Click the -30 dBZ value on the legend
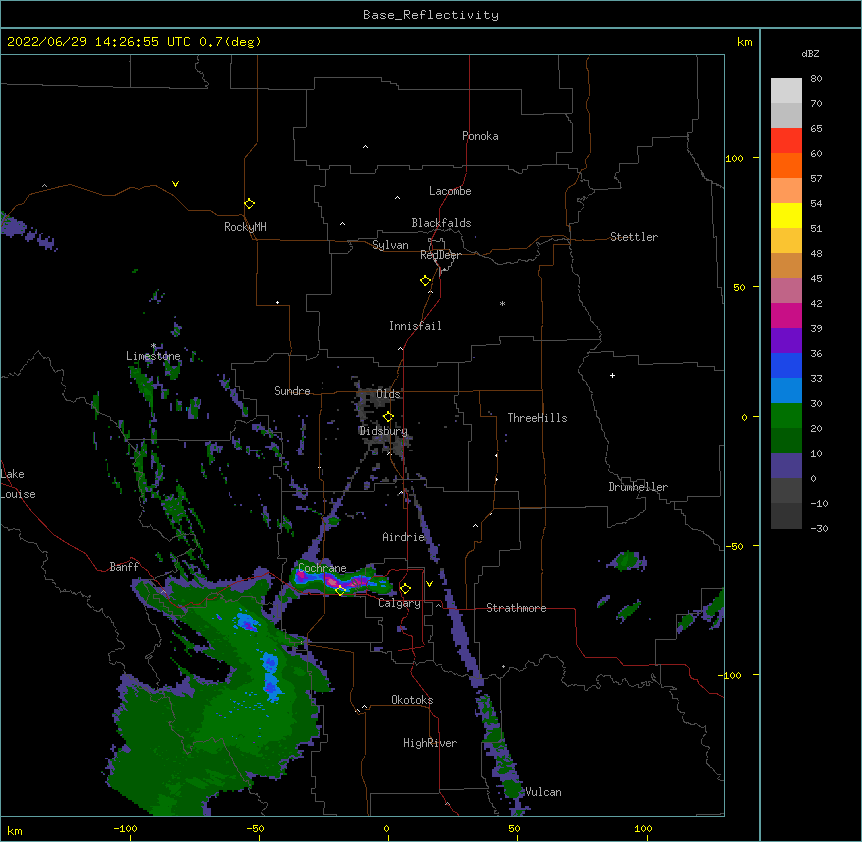Viewport: 862px width, 842px height. 819,528
